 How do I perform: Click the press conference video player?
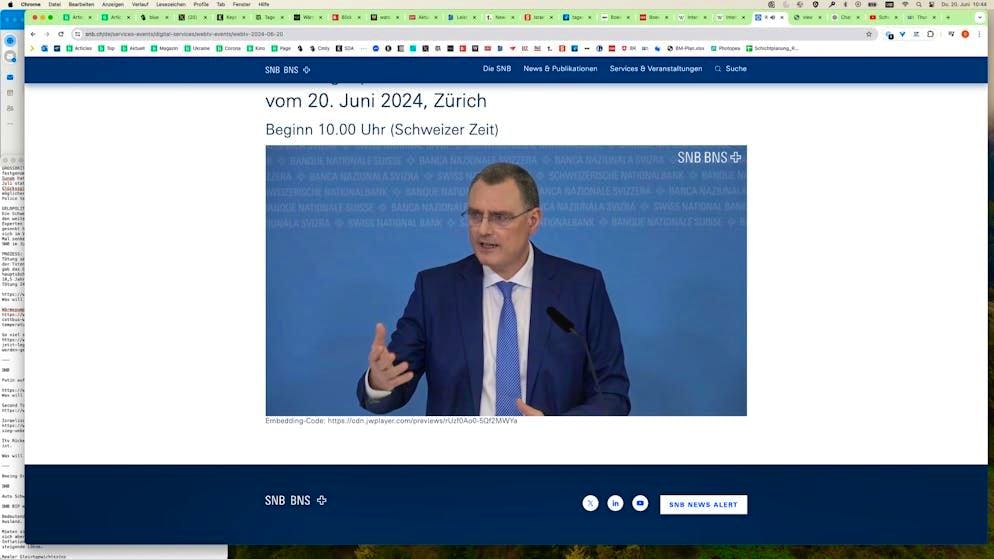(x=506, y=281)
